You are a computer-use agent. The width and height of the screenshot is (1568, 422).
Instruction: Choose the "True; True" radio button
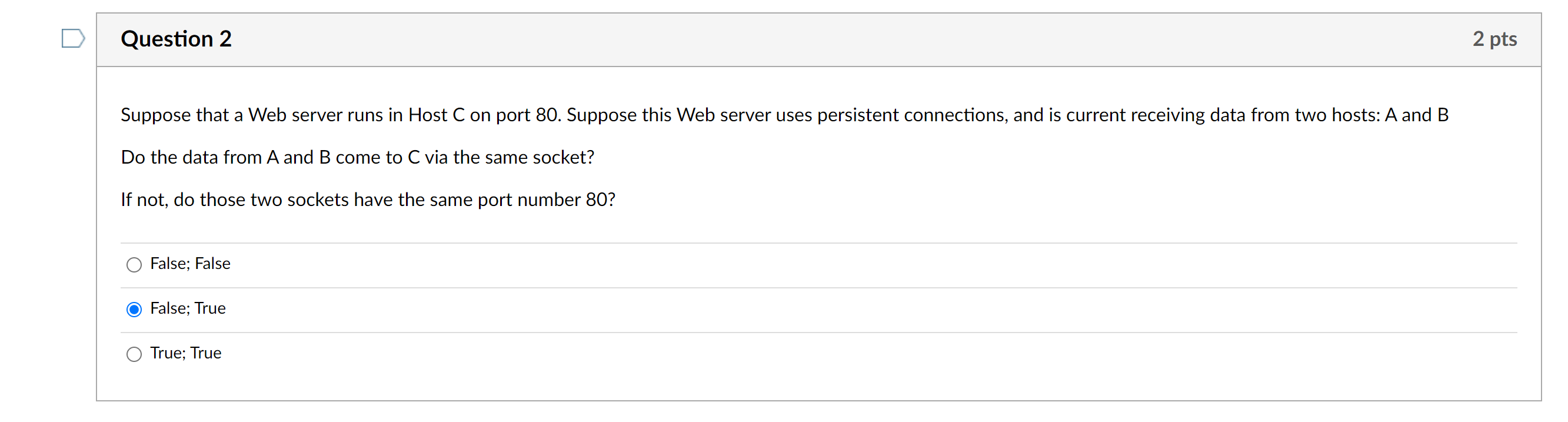tap(134, 354)
